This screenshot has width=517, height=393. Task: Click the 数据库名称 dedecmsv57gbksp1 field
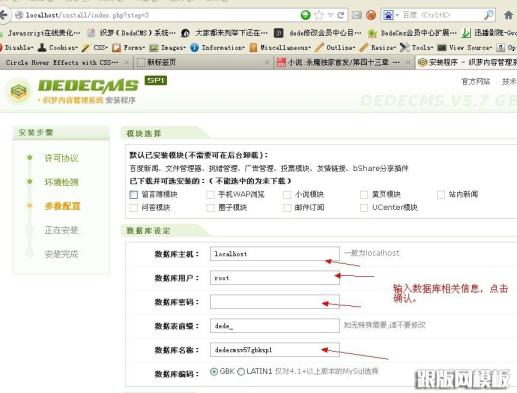coord(275,350)
